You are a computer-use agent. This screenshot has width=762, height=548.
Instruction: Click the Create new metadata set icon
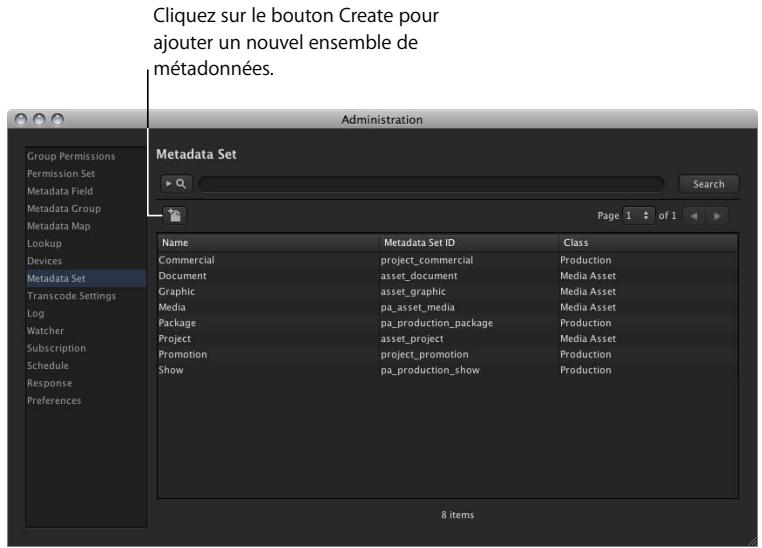[x=174, y=215]
